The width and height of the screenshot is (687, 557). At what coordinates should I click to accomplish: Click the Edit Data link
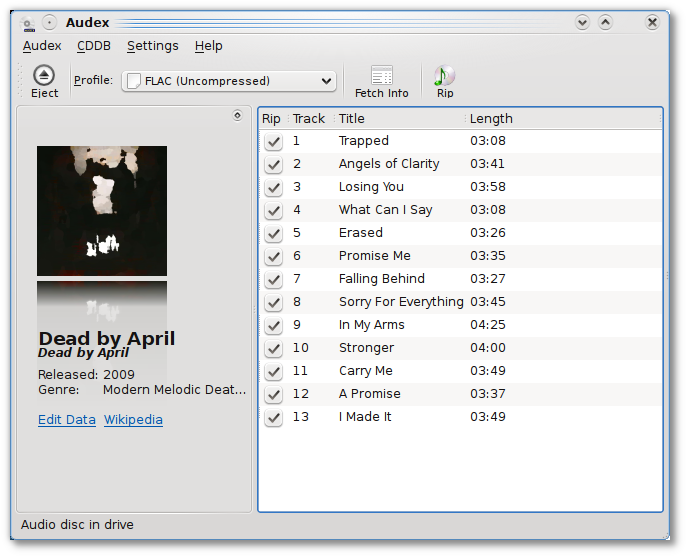(67, 419)
